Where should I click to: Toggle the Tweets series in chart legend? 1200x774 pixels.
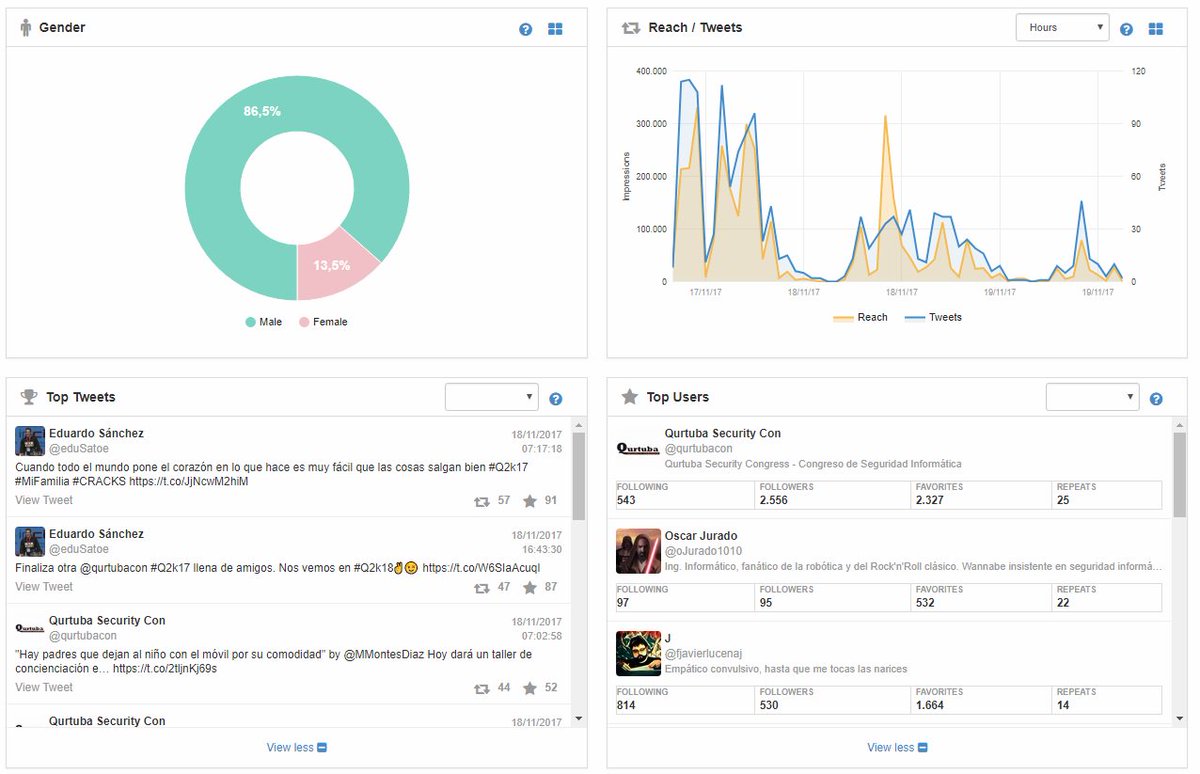pyautogui.click(x=933, y=317)
